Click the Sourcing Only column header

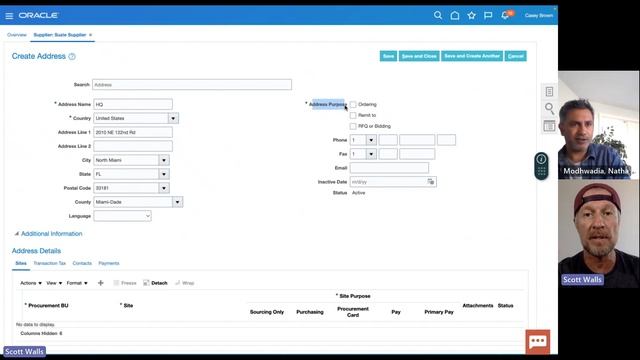[267, 312]
